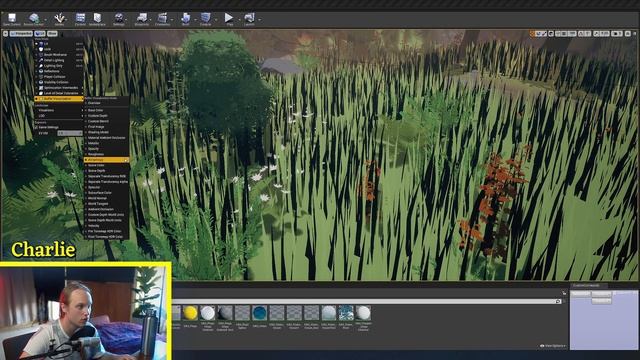The width and height of the screenshot is (640, 360).
Task: Open the Optimization Viewmodes submenu
Action: [x=59, y=88]
